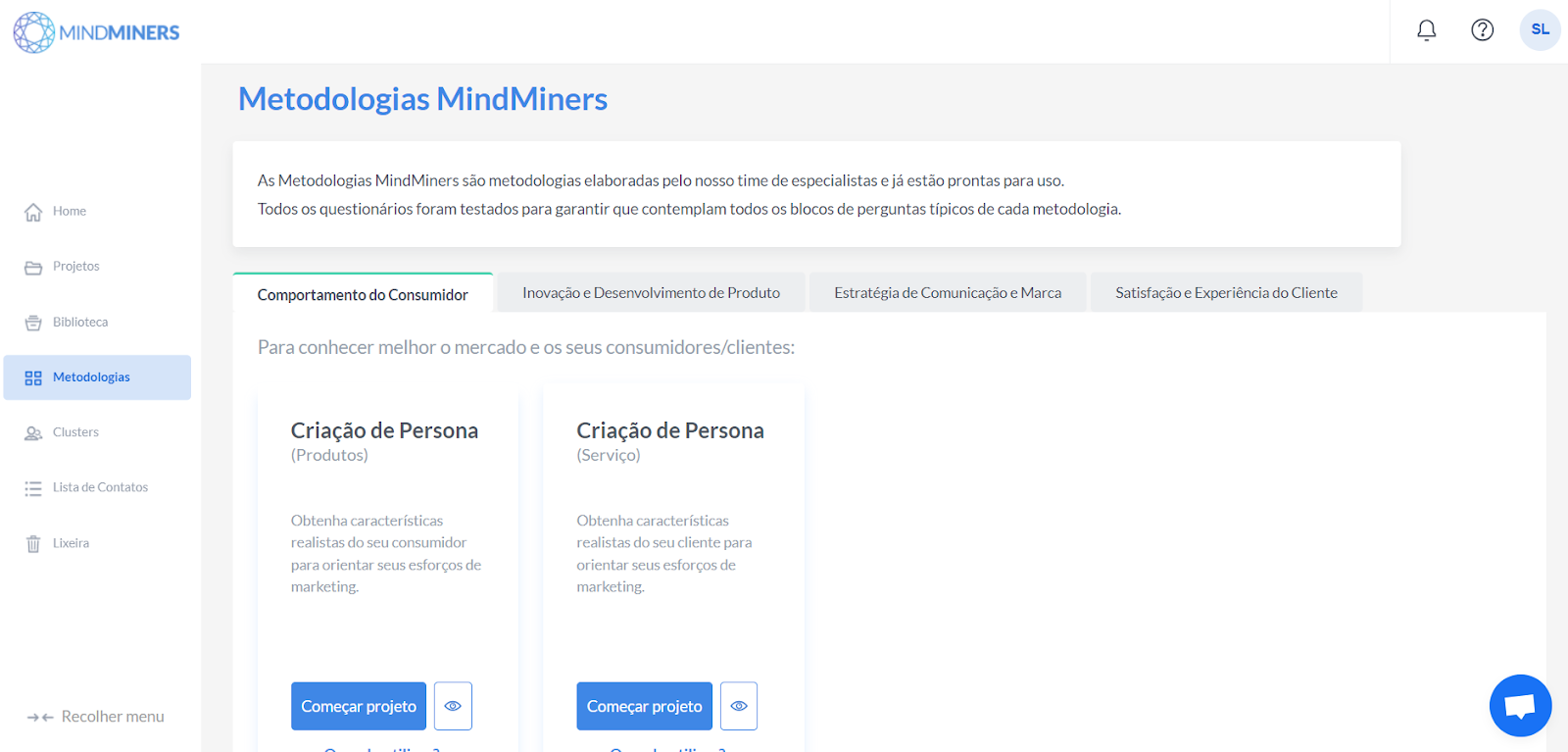Click the MindMiners logo

[x=96, y=32]
